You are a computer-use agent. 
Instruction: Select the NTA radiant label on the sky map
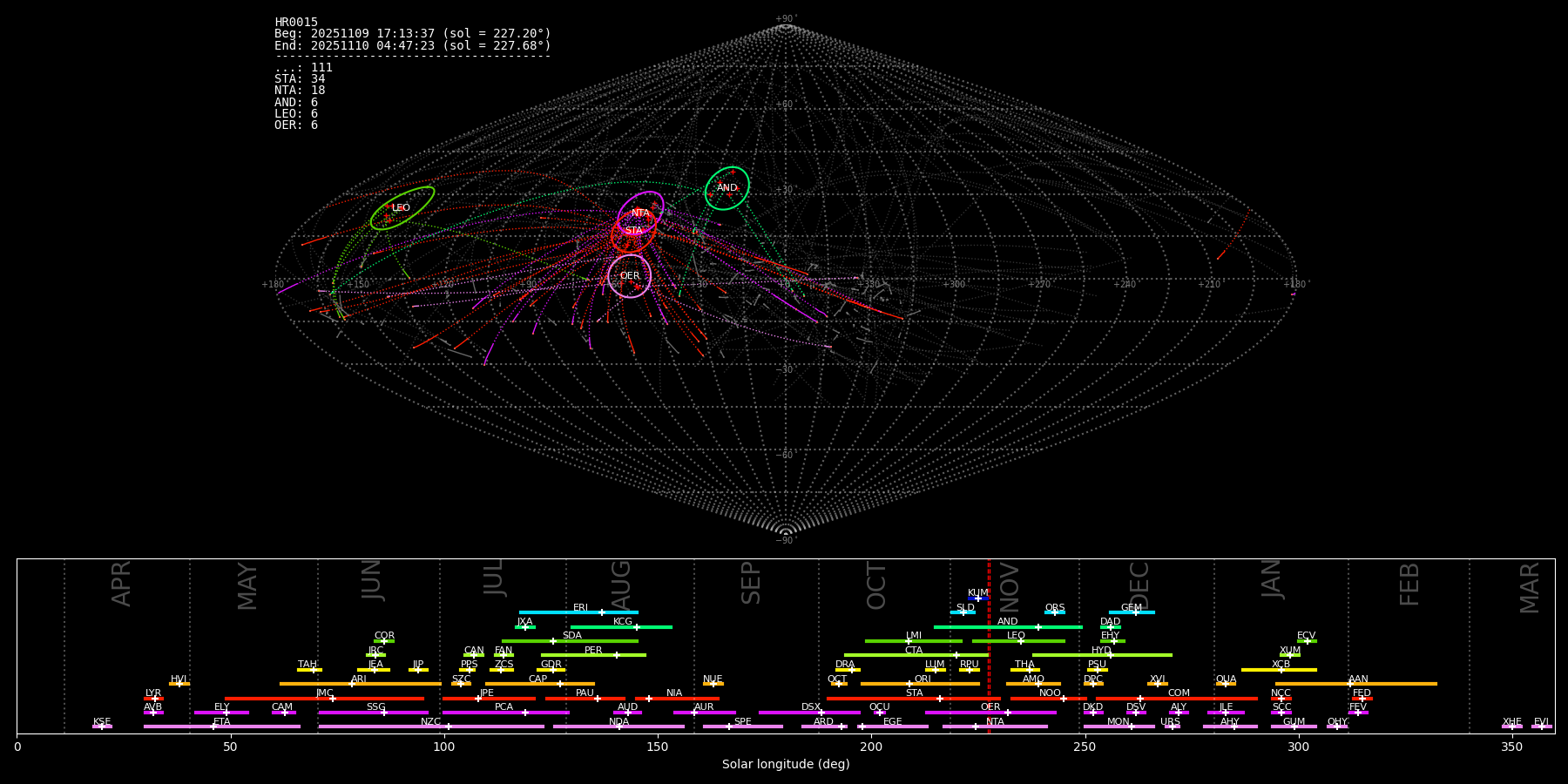640,213
